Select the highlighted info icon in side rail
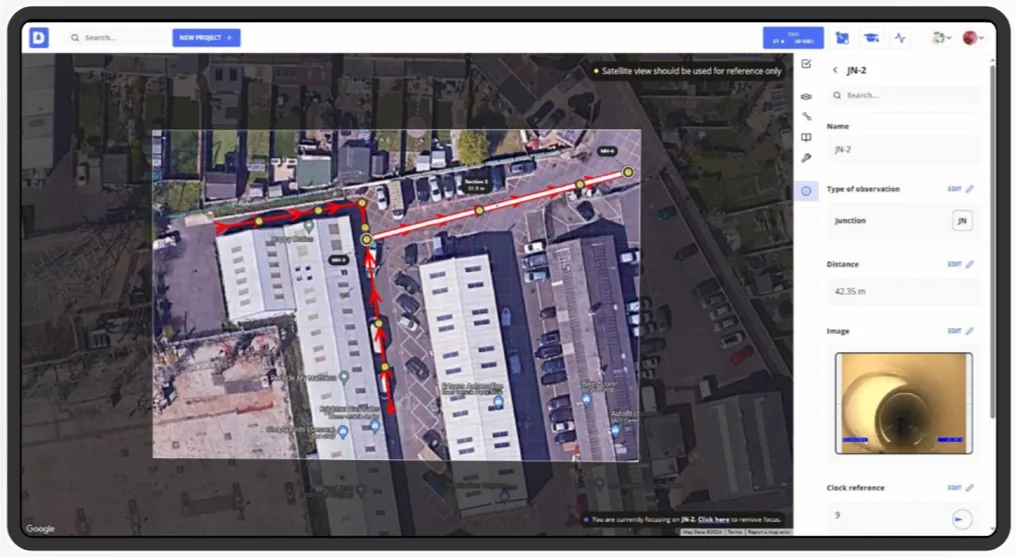The image size is (1016, 557). coord(806,191)
